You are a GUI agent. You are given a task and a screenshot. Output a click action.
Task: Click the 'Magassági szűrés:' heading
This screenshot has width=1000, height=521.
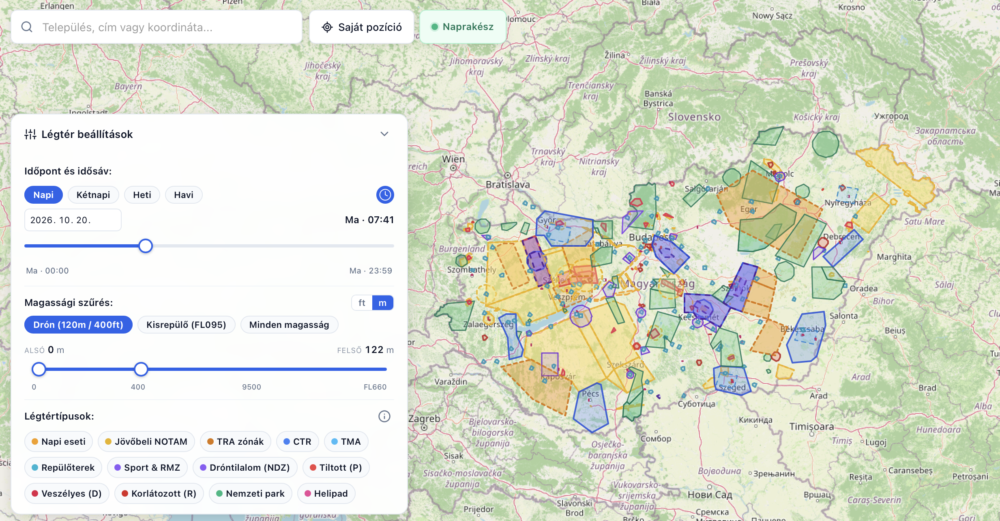coord(68,302)
